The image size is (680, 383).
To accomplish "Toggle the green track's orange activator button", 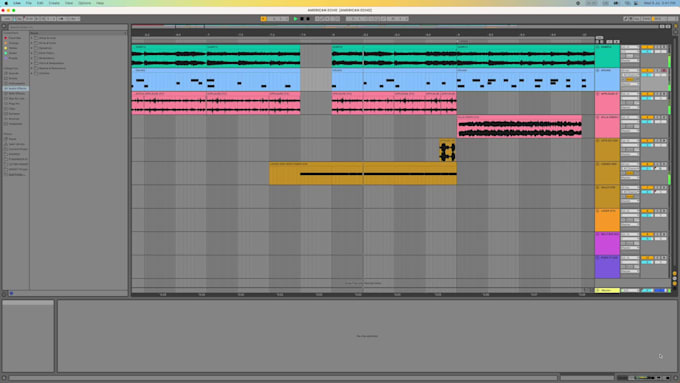I will (x=647, y=47).
